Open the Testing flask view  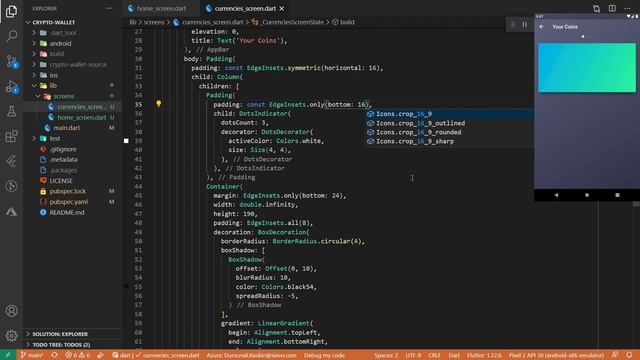11,111
